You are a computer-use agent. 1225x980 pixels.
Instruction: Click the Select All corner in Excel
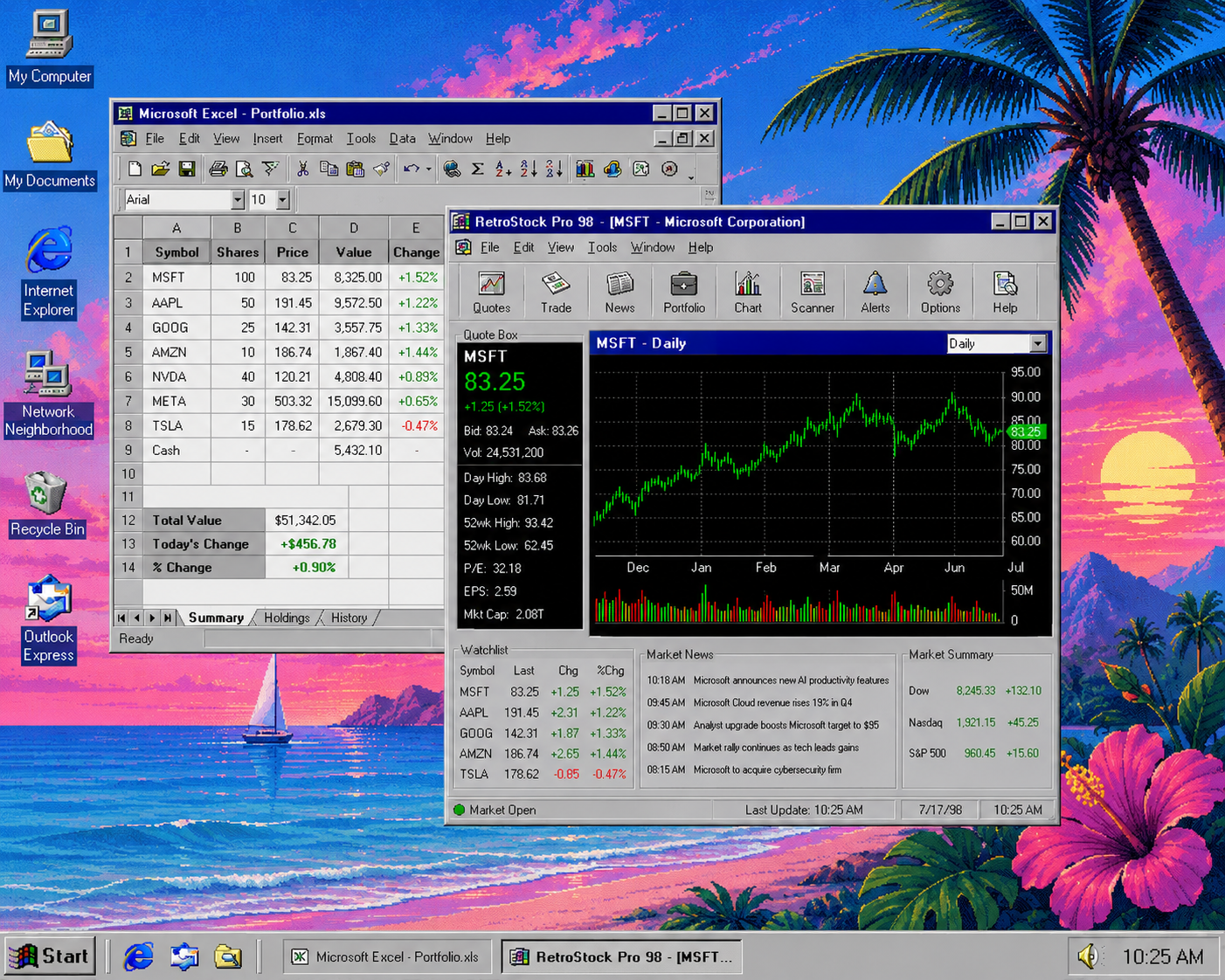(x=128, y=228)
